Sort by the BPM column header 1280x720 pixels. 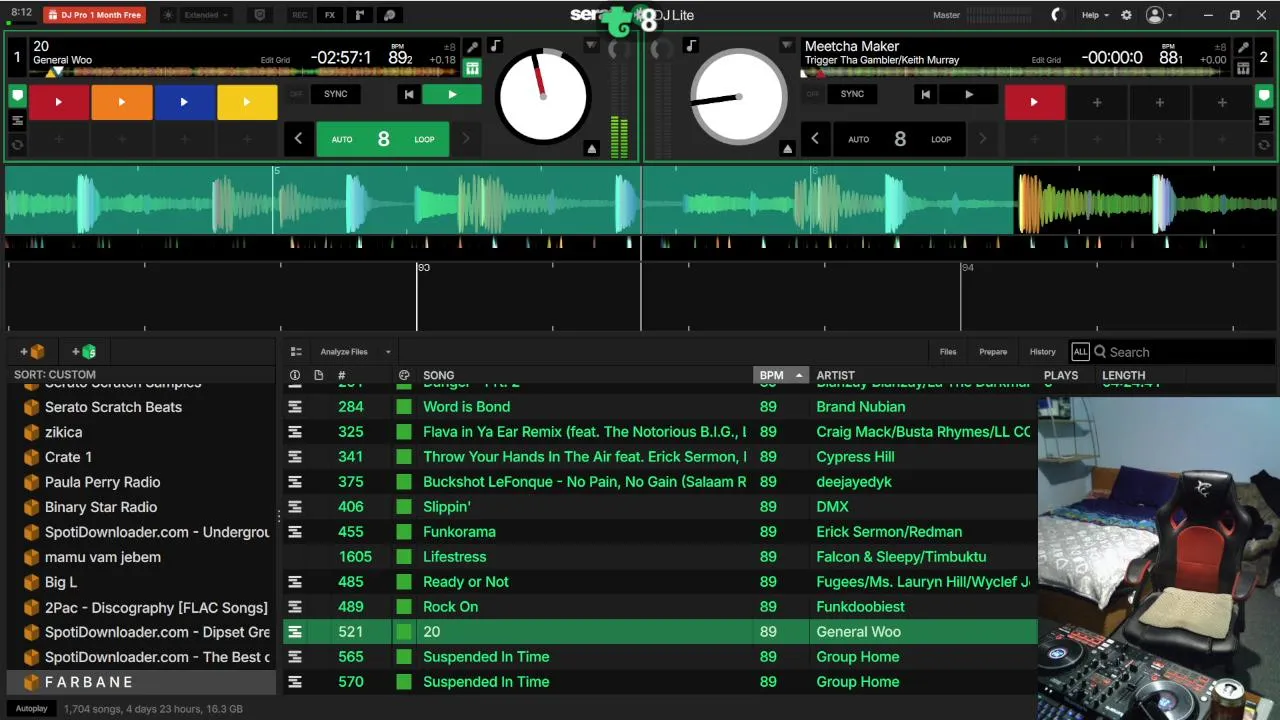[x=780, y=375]
